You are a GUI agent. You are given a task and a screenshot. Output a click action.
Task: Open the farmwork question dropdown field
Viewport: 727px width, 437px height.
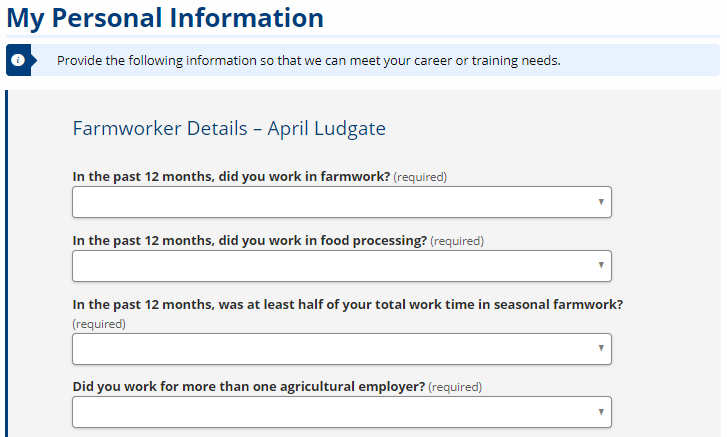click(x=342, y=202)
